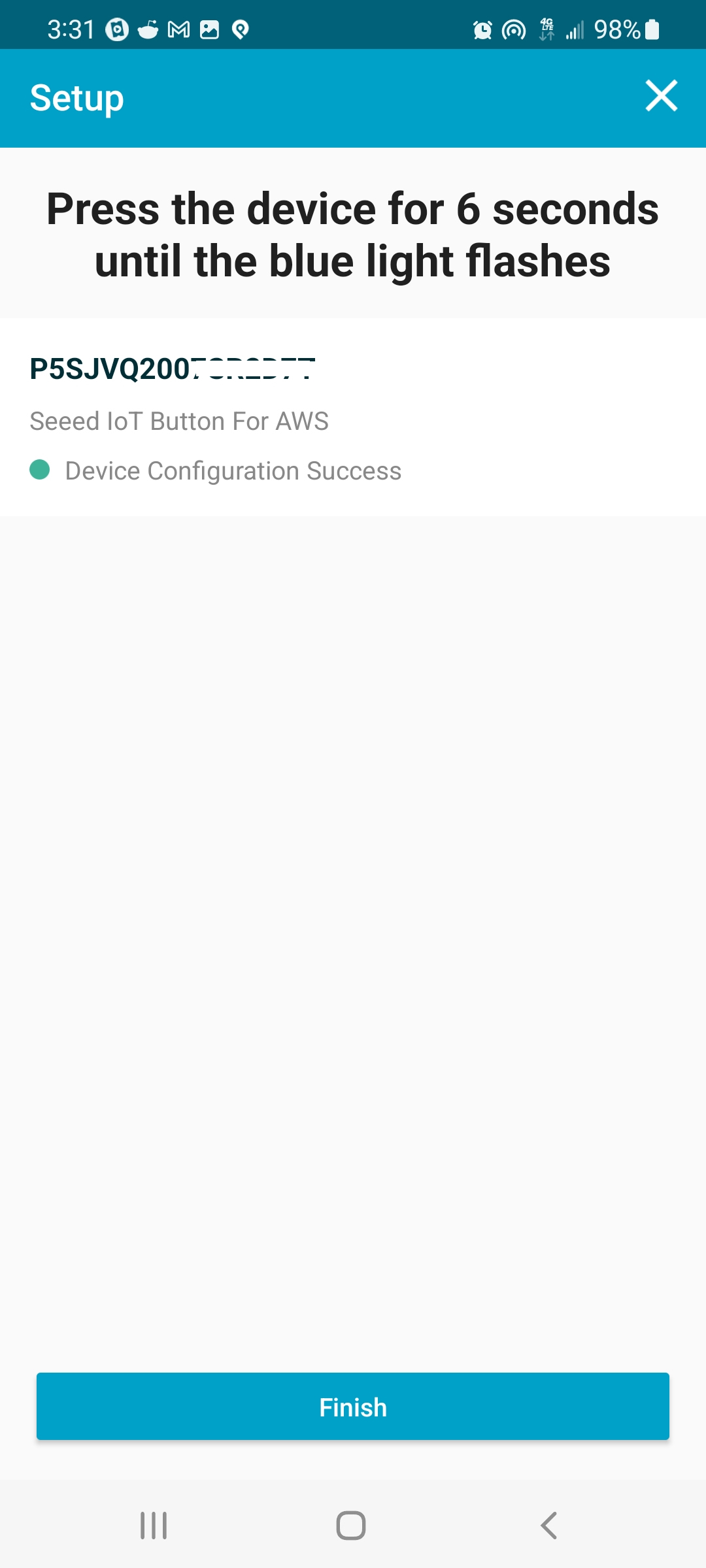Tap the Setup title in header

point(77,98)
